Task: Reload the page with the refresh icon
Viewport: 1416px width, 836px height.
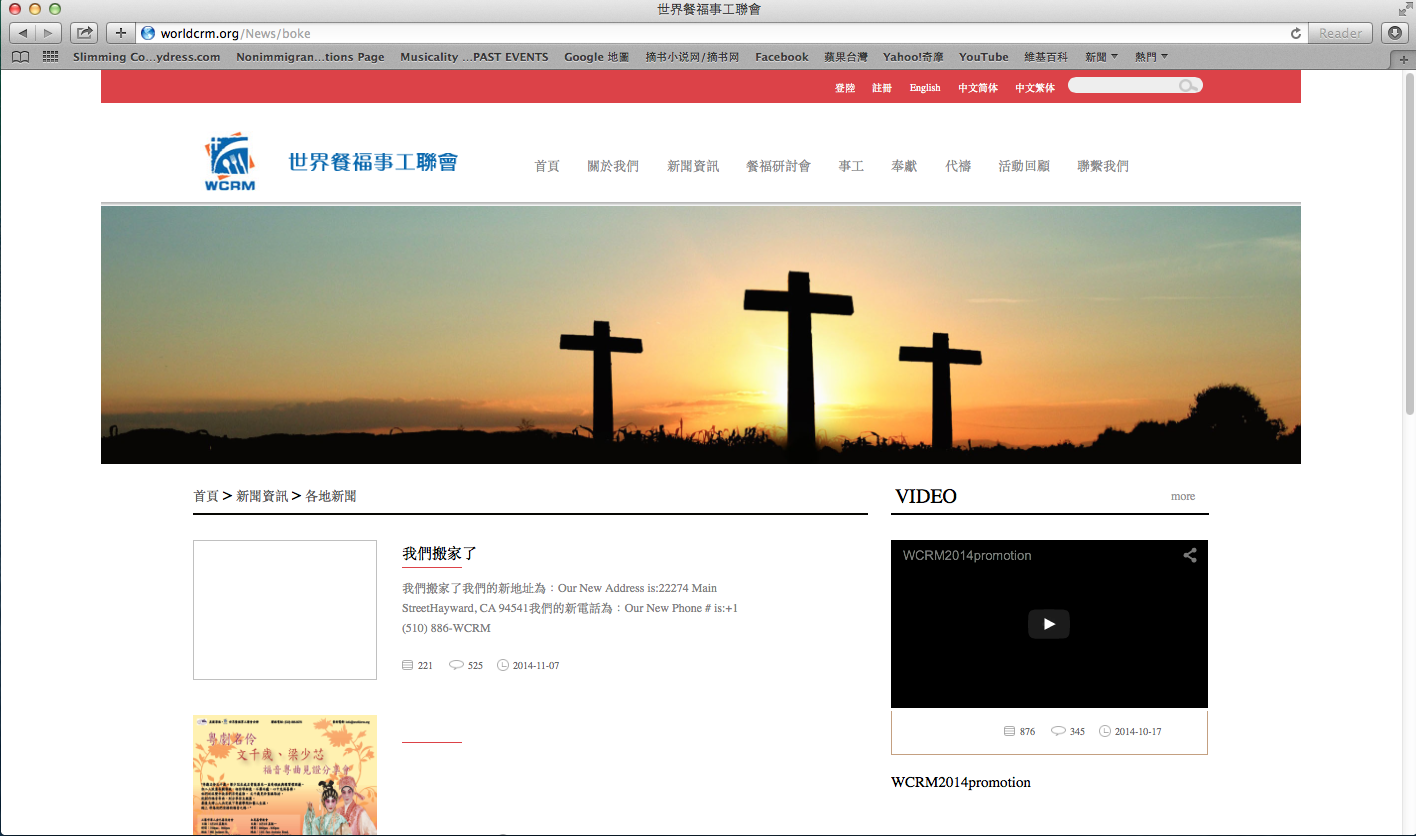Action: click(1296, 33)
